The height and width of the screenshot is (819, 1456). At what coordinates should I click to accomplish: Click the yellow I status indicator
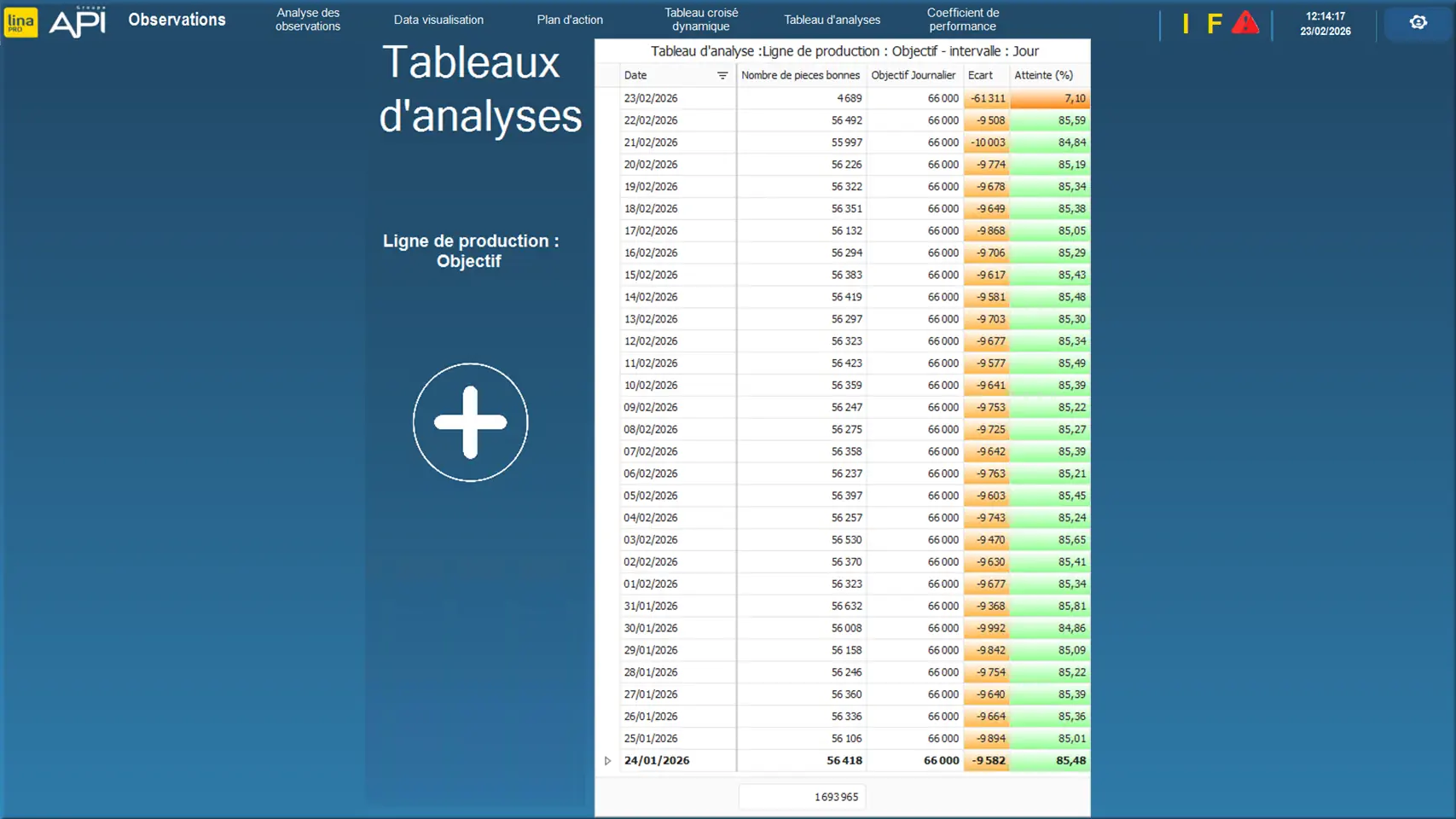coord(1185,24)
